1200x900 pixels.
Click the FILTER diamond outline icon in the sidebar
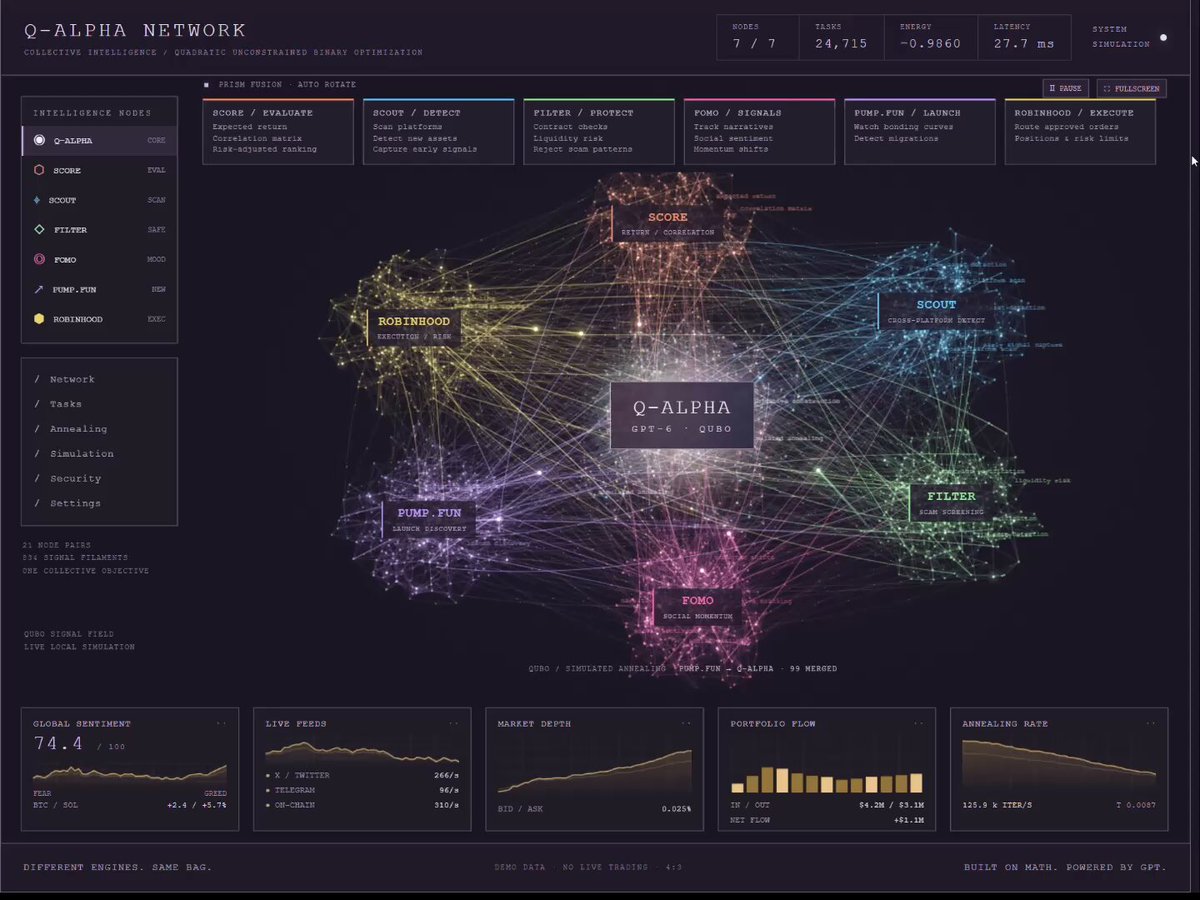39,230
